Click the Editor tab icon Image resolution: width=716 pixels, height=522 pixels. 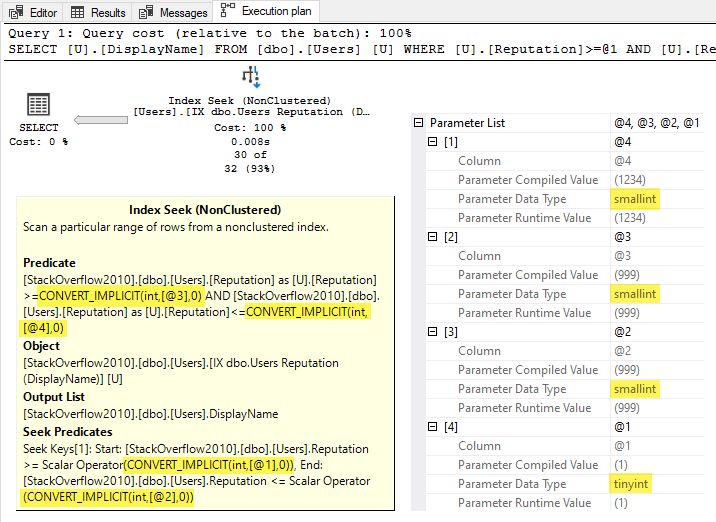coord(16,12)
